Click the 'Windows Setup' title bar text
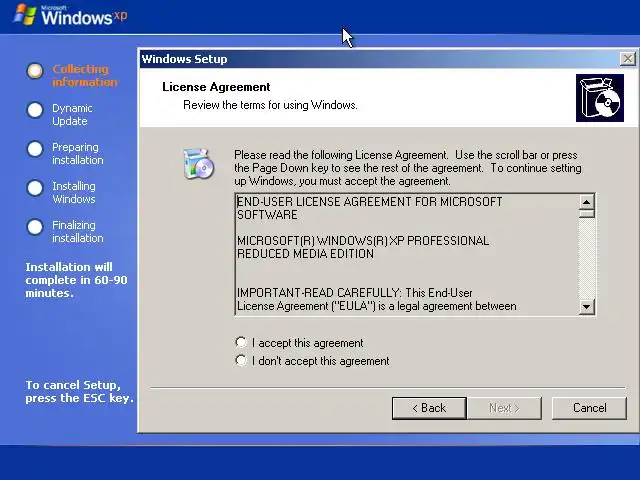Image resolution: width=640 pixels, height=480 pixels. [184, 59]
